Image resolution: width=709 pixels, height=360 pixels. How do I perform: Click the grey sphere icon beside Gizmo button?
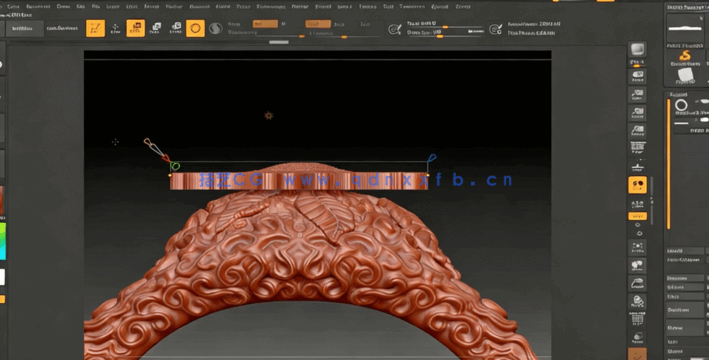(216, 28)
